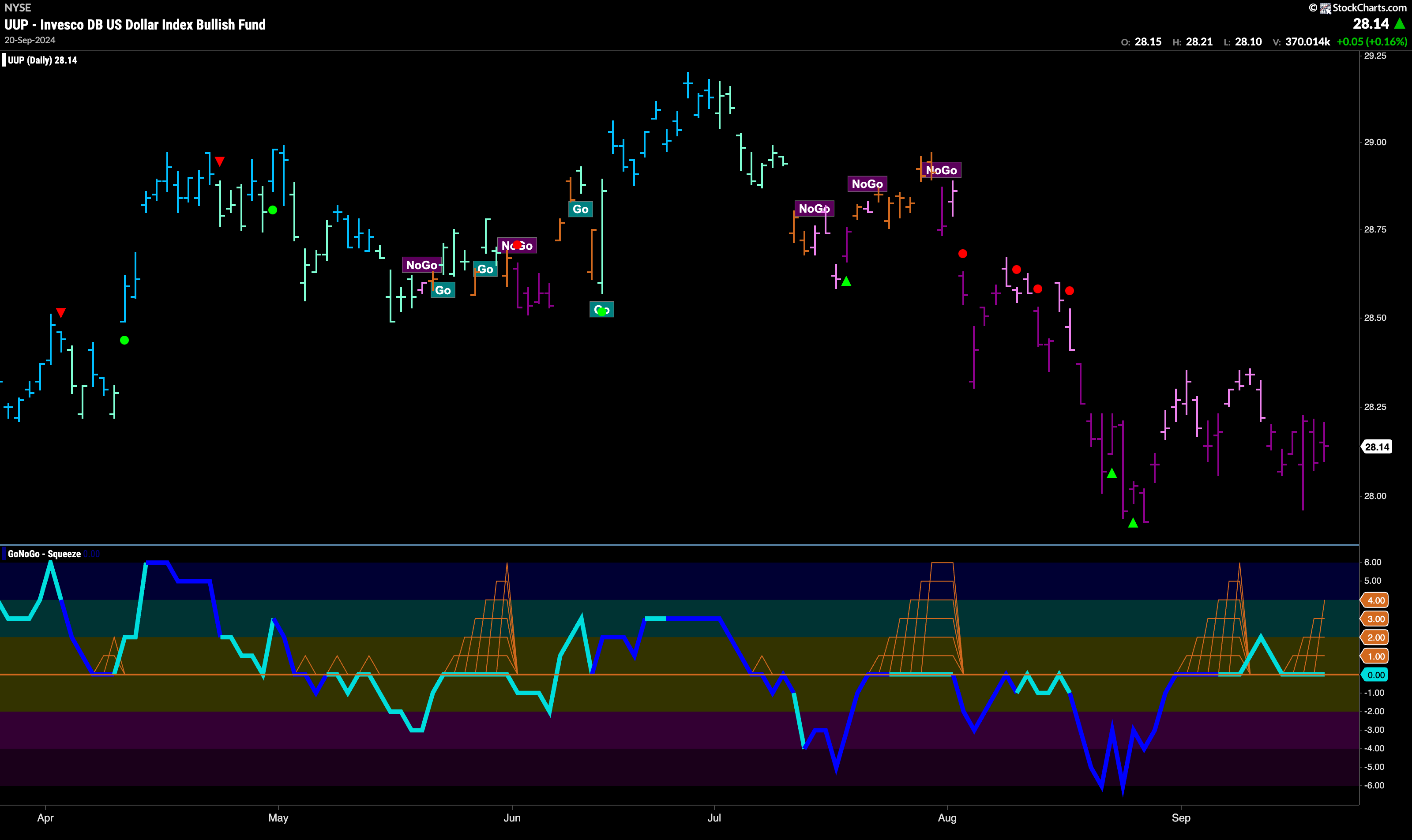
Task: Select the Go label at 28.50 in mid-June
Action: coord(601,309)
